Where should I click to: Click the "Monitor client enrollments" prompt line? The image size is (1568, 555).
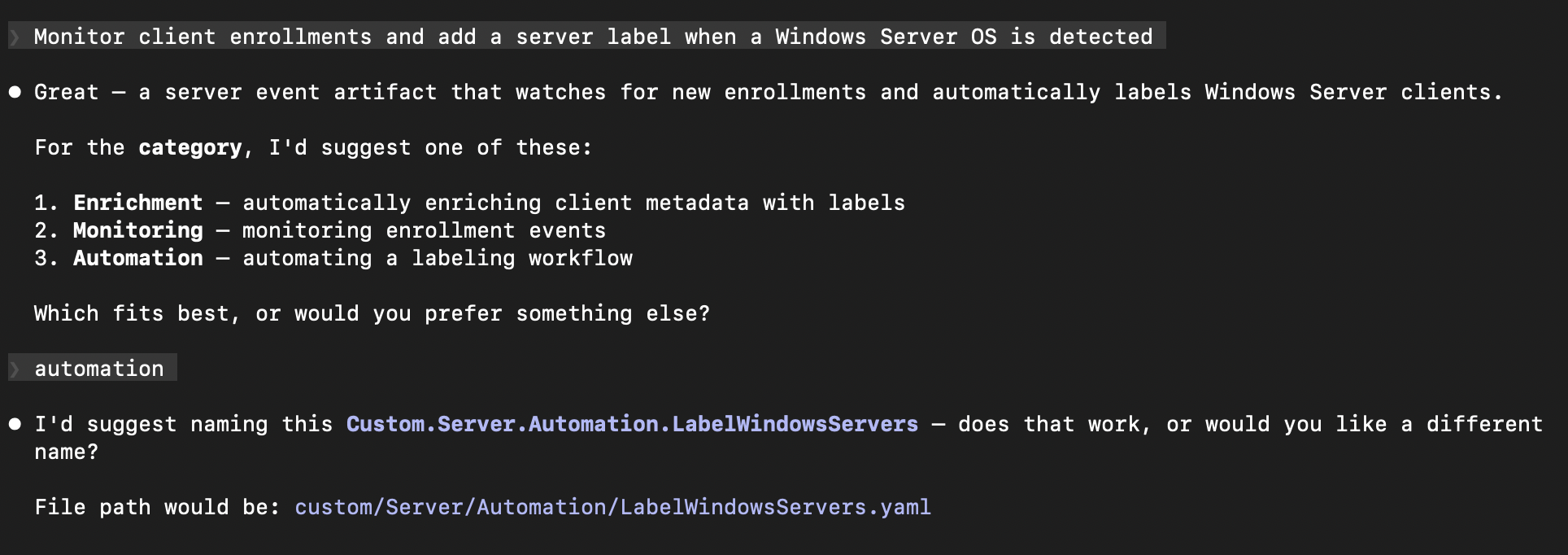(592, 37)
